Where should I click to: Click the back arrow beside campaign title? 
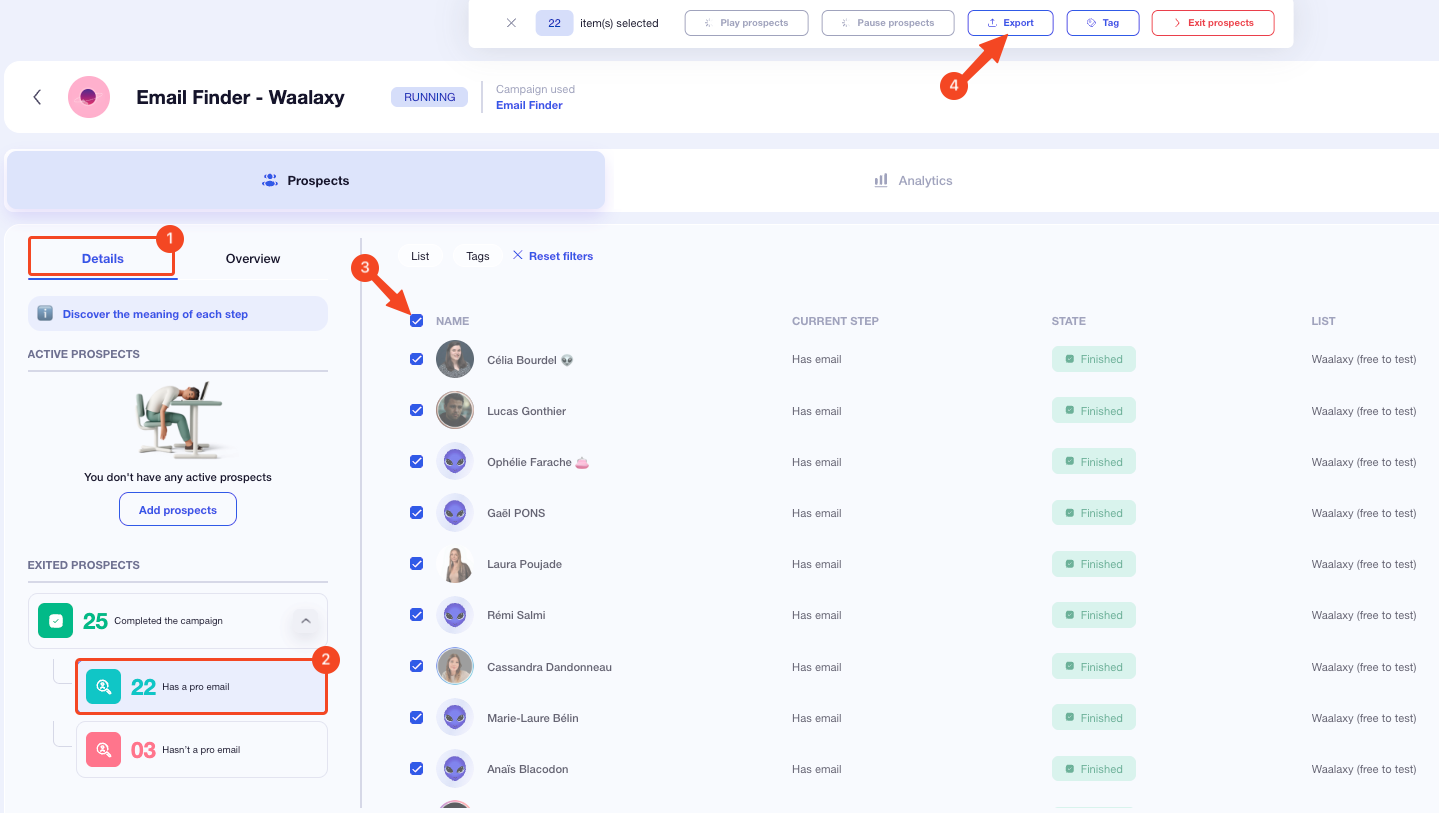click(x=37, y=97)
